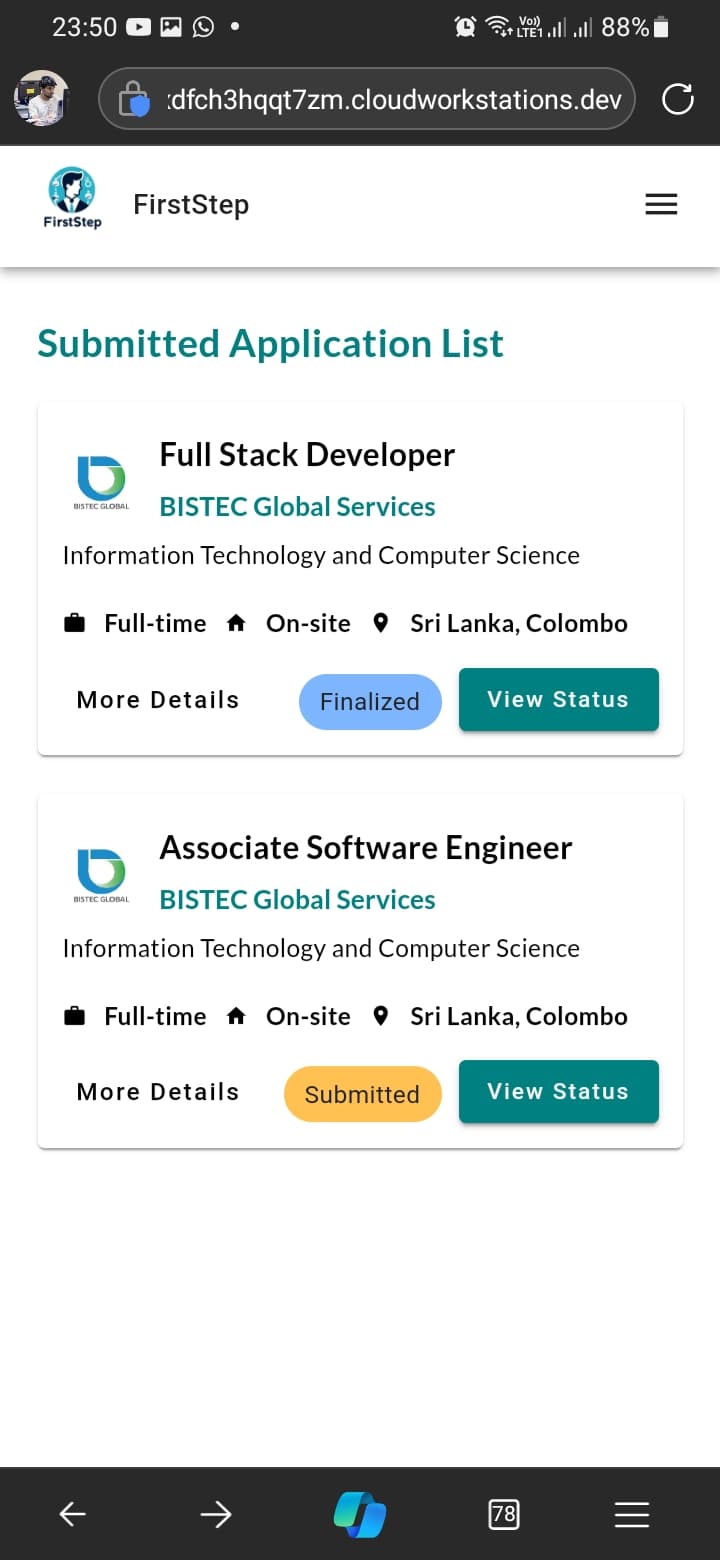Open the tab switcher showing 78 tabs
Viewport: 720px width, 1560px height.
tap(504, 1514)
